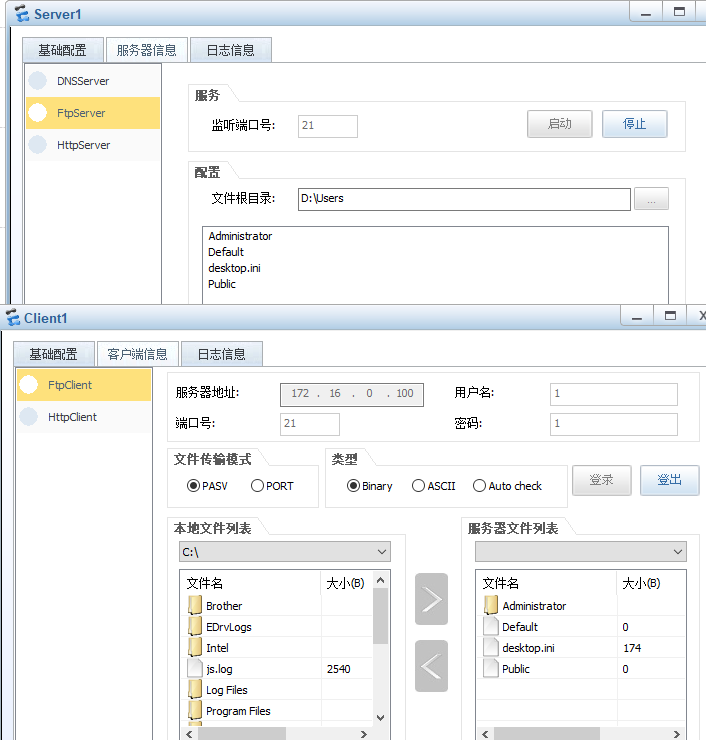Click the Log Files folder icon
Viewport: 706px width, 740px height.
194,690
